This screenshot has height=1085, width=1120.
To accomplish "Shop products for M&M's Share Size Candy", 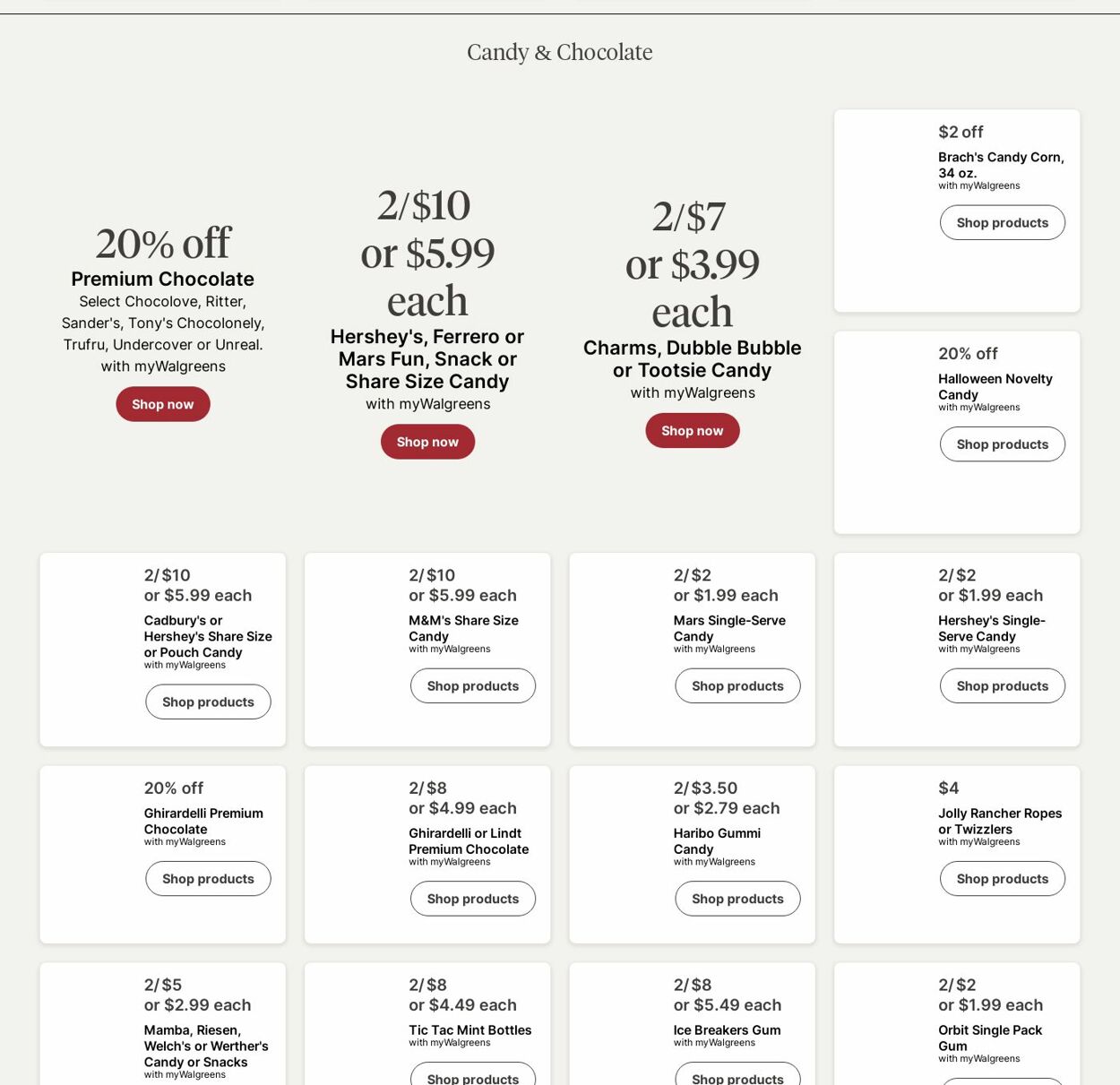I will (x=472, y=686).
